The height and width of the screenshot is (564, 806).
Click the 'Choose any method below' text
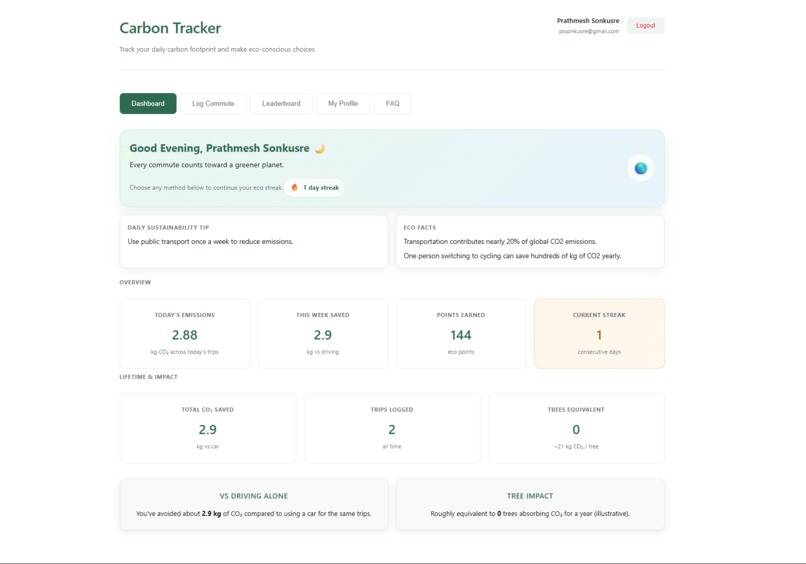[x=206, y=188]
